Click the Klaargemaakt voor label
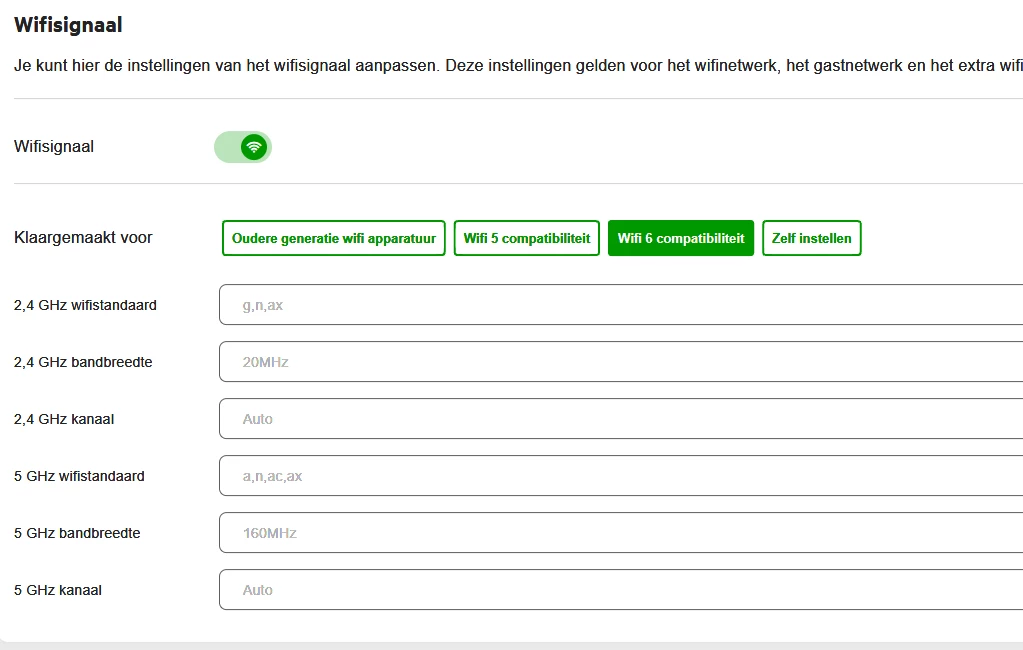This screenshot has height=650, width=1023. coord(83,238)
